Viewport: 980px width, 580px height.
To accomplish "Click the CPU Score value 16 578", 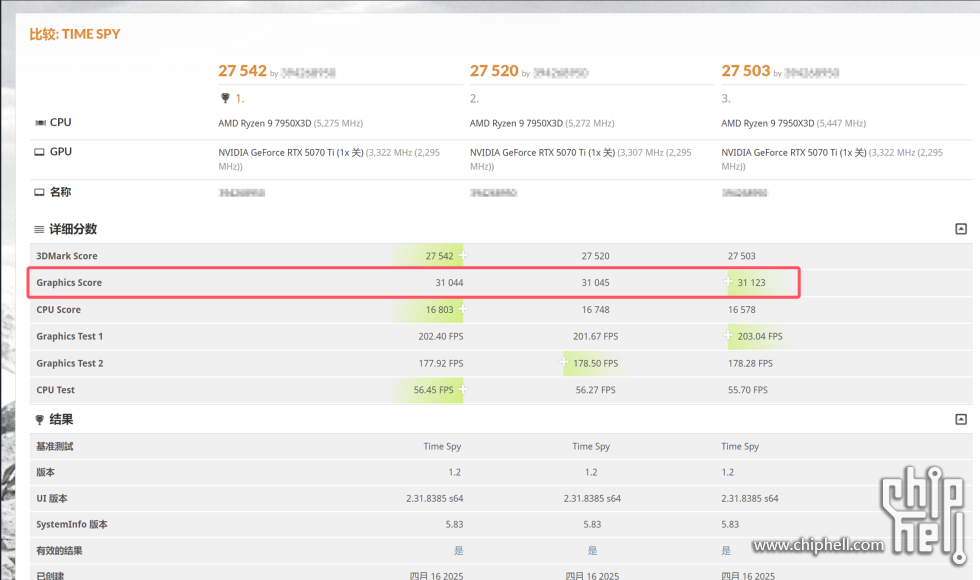I will click(x=742, y=310).
